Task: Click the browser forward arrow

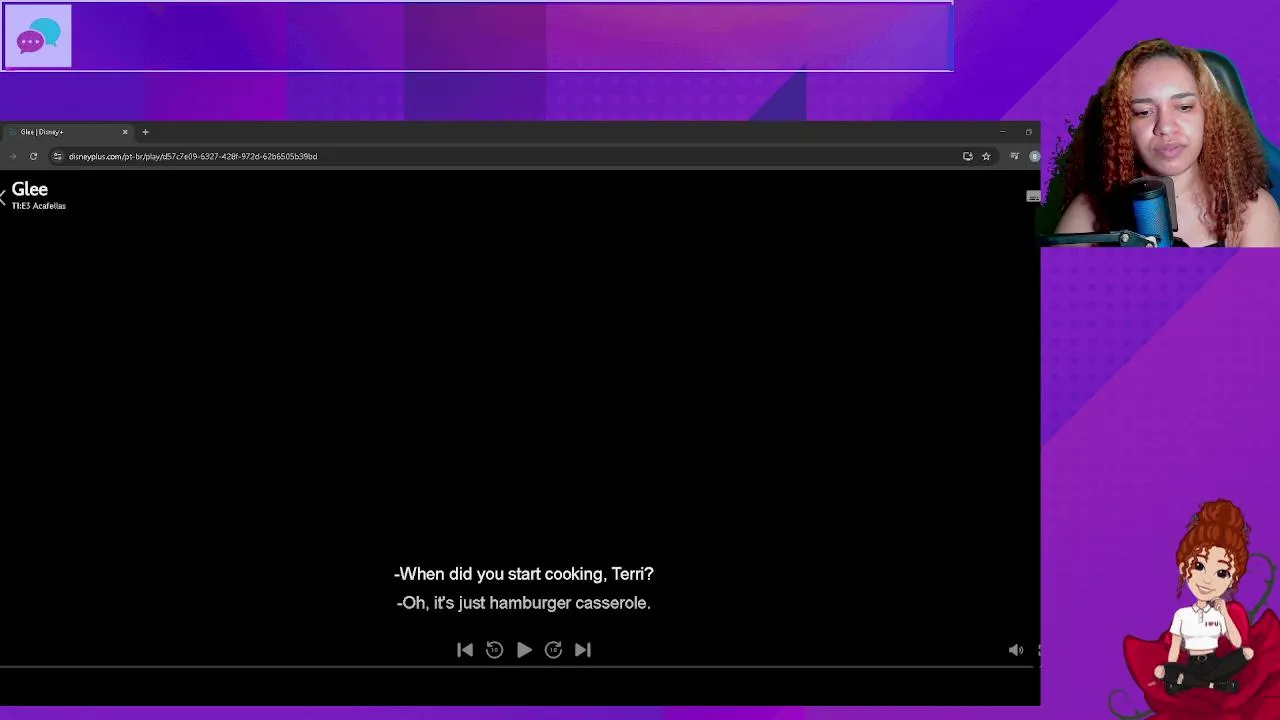Action: pos(13,156)
